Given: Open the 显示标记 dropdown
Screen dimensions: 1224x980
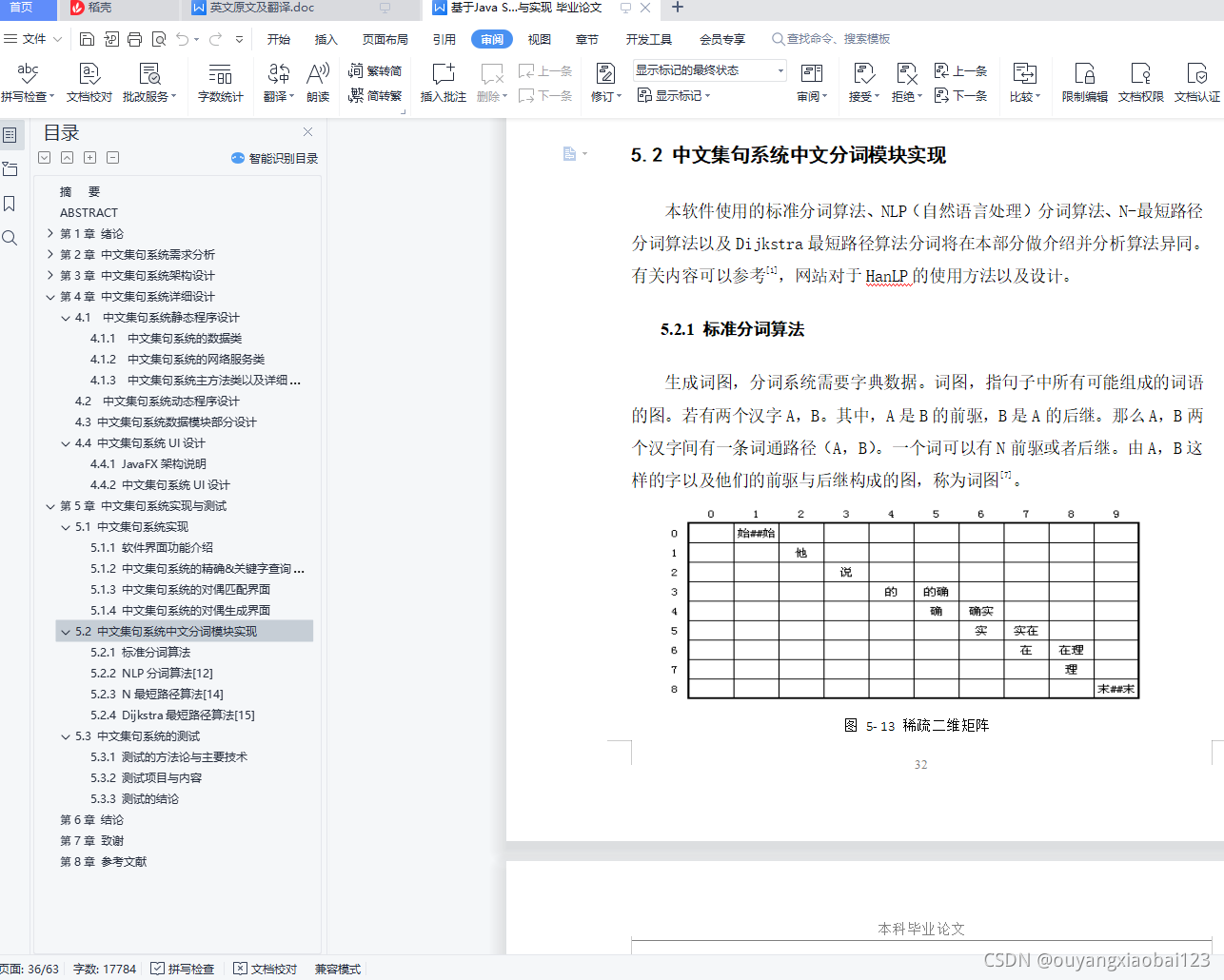Looking at the screenshot, I should [x=674, y=95].
